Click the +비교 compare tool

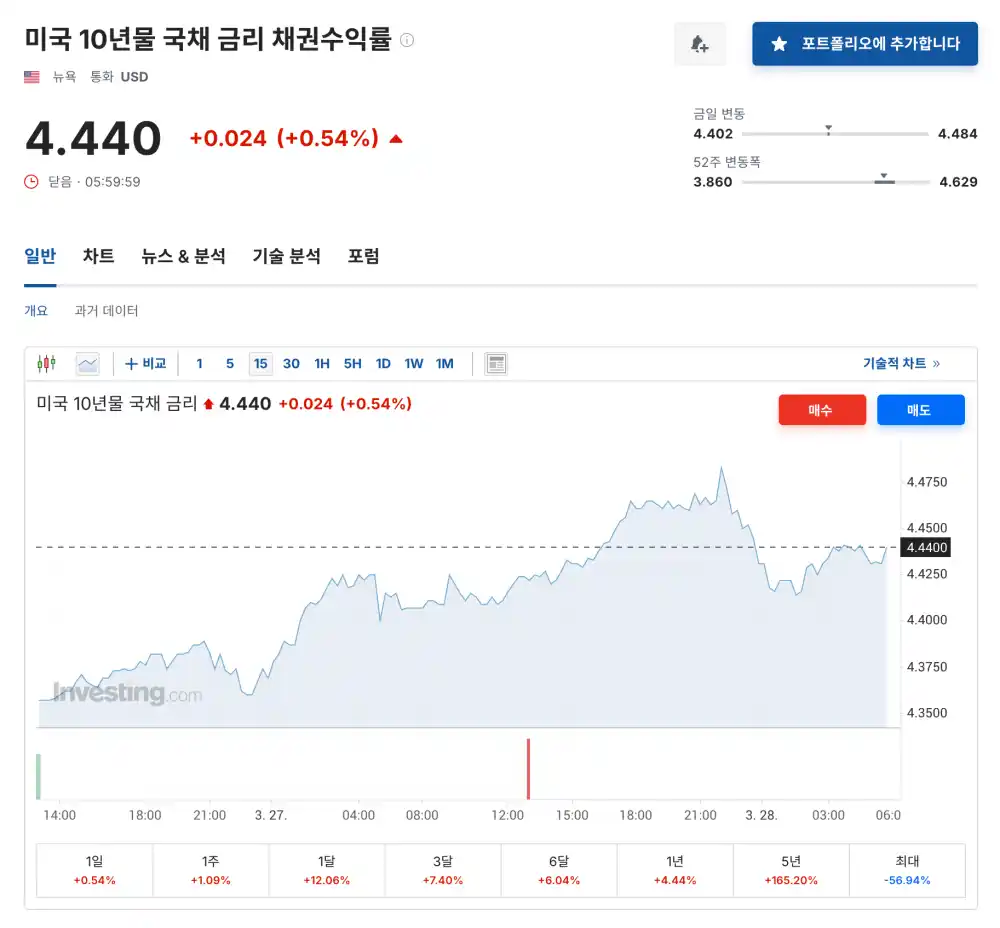(146, 363)
